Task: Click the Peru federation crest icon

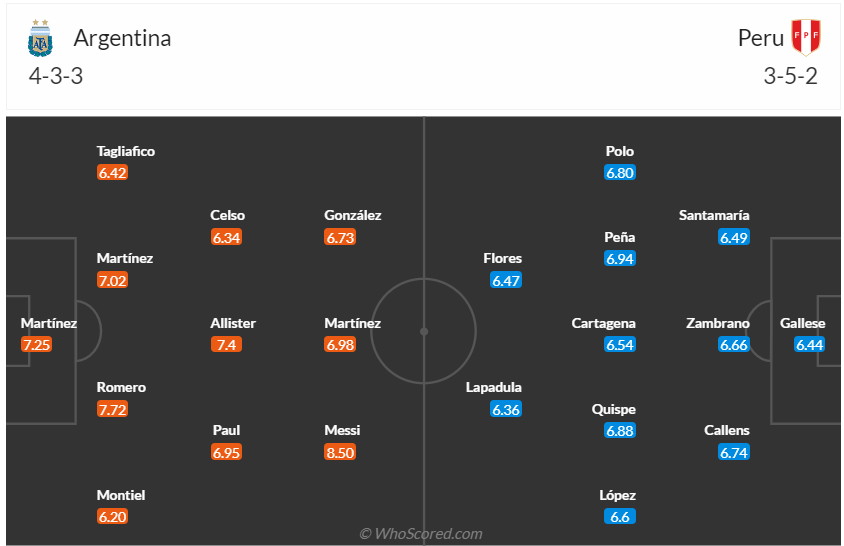Action: pyautogui.click(x=805, y=38)
